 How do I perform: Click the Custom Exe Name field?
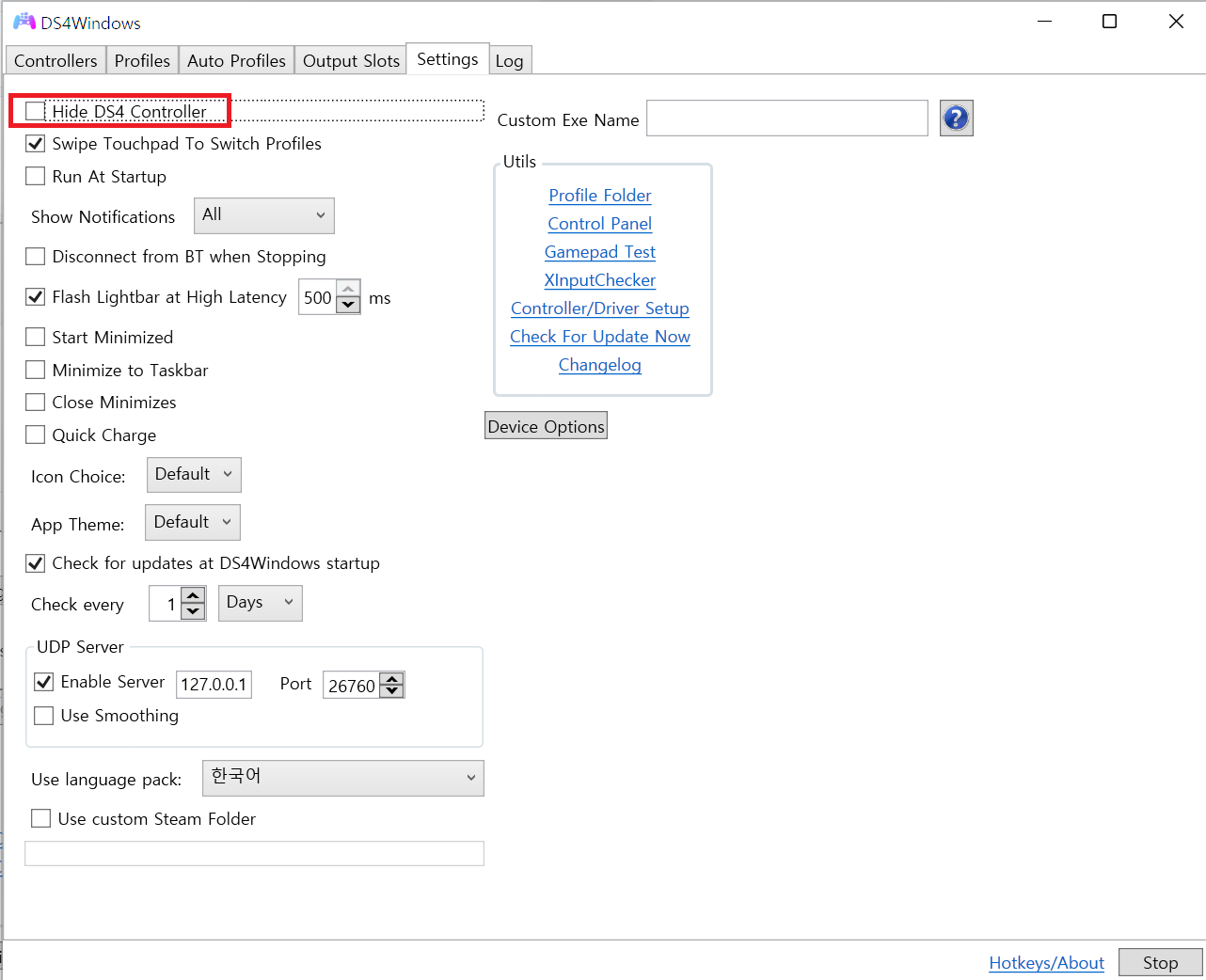(x=787, y=118)
